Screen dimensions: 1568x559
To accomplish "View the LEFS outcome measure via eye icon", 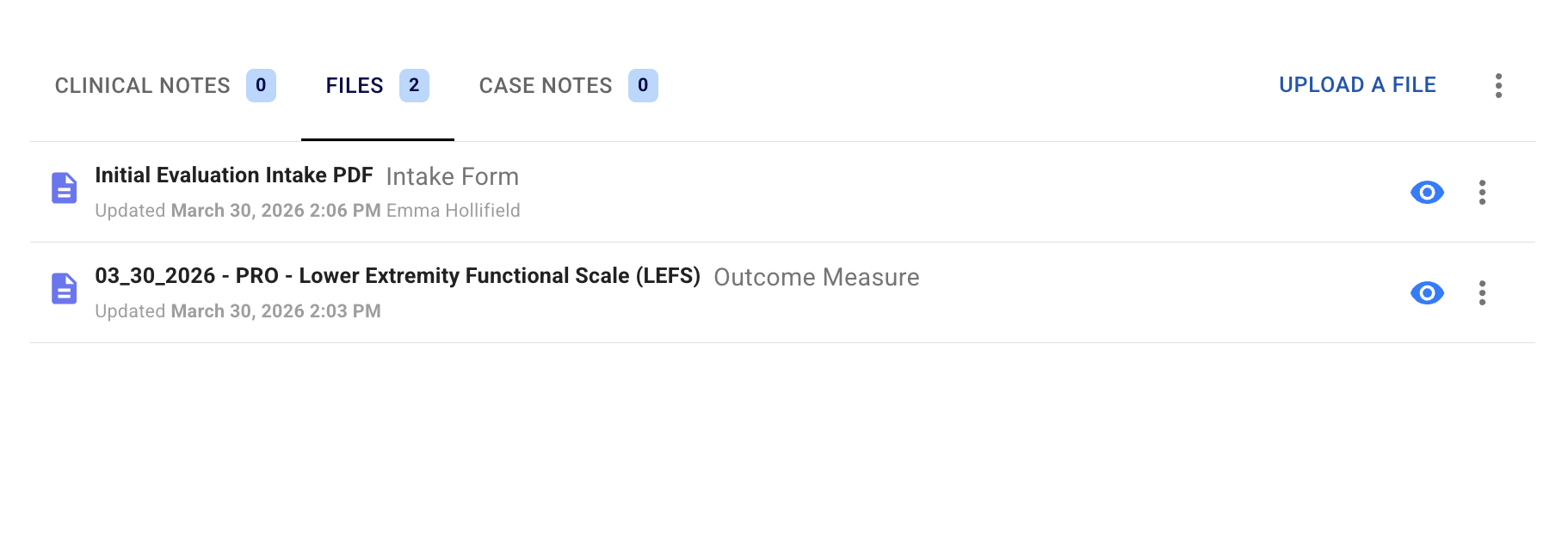I will [1427, 293].
